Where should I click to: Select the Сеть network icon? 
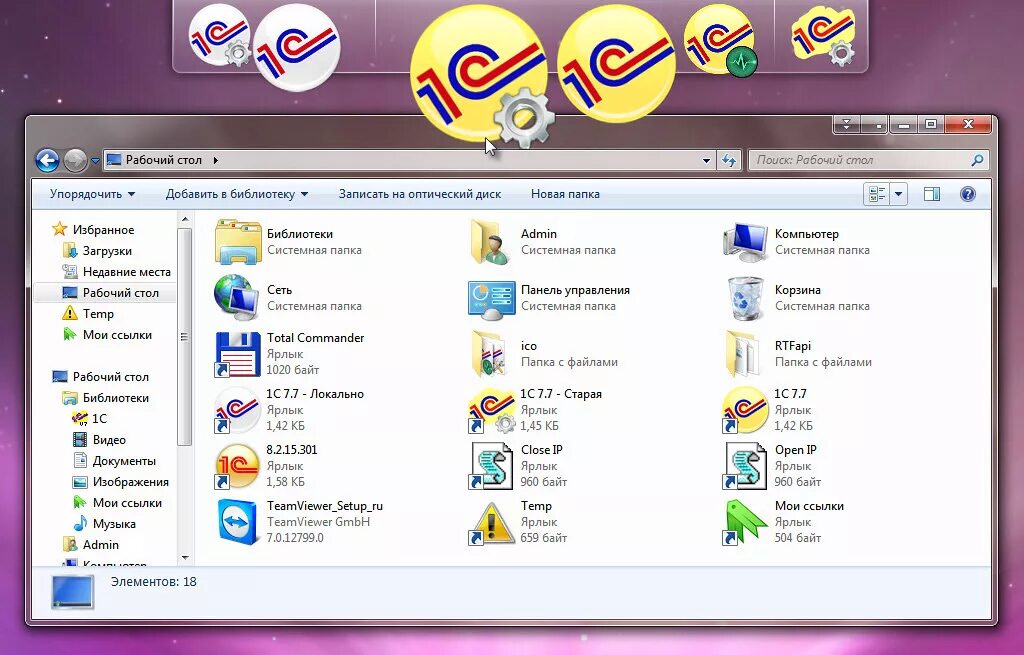click(236, 297)
